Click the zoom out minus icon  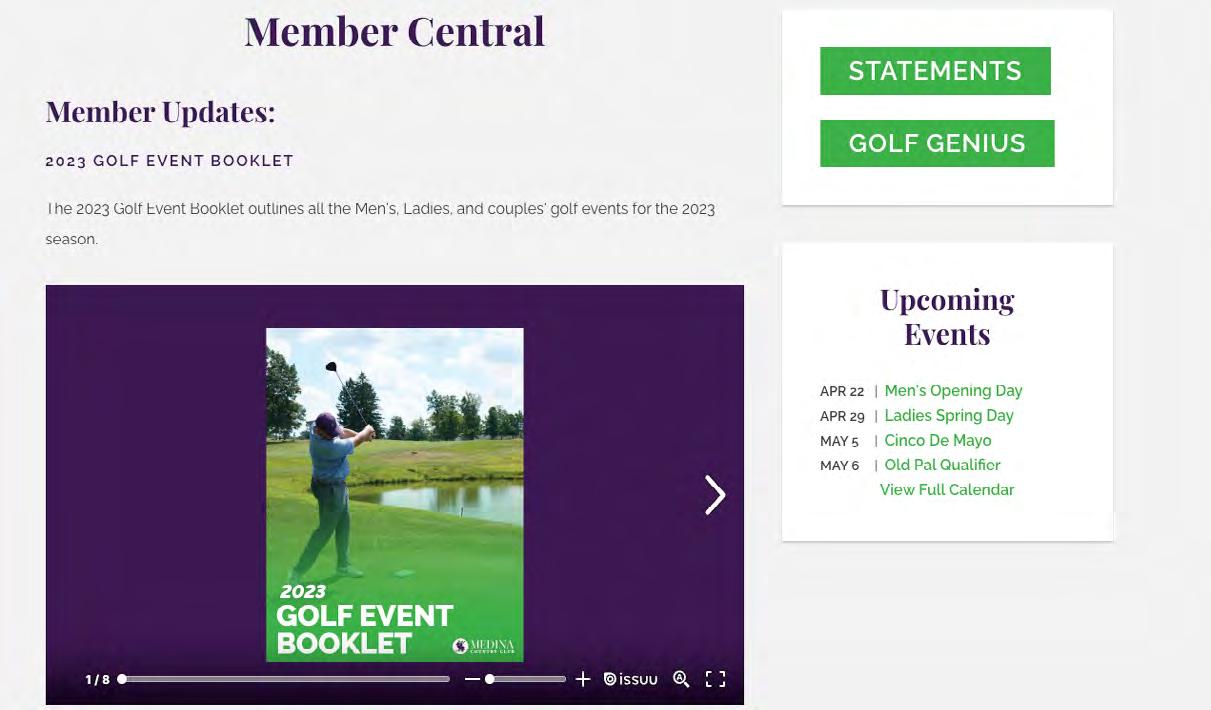pos(472,679)
